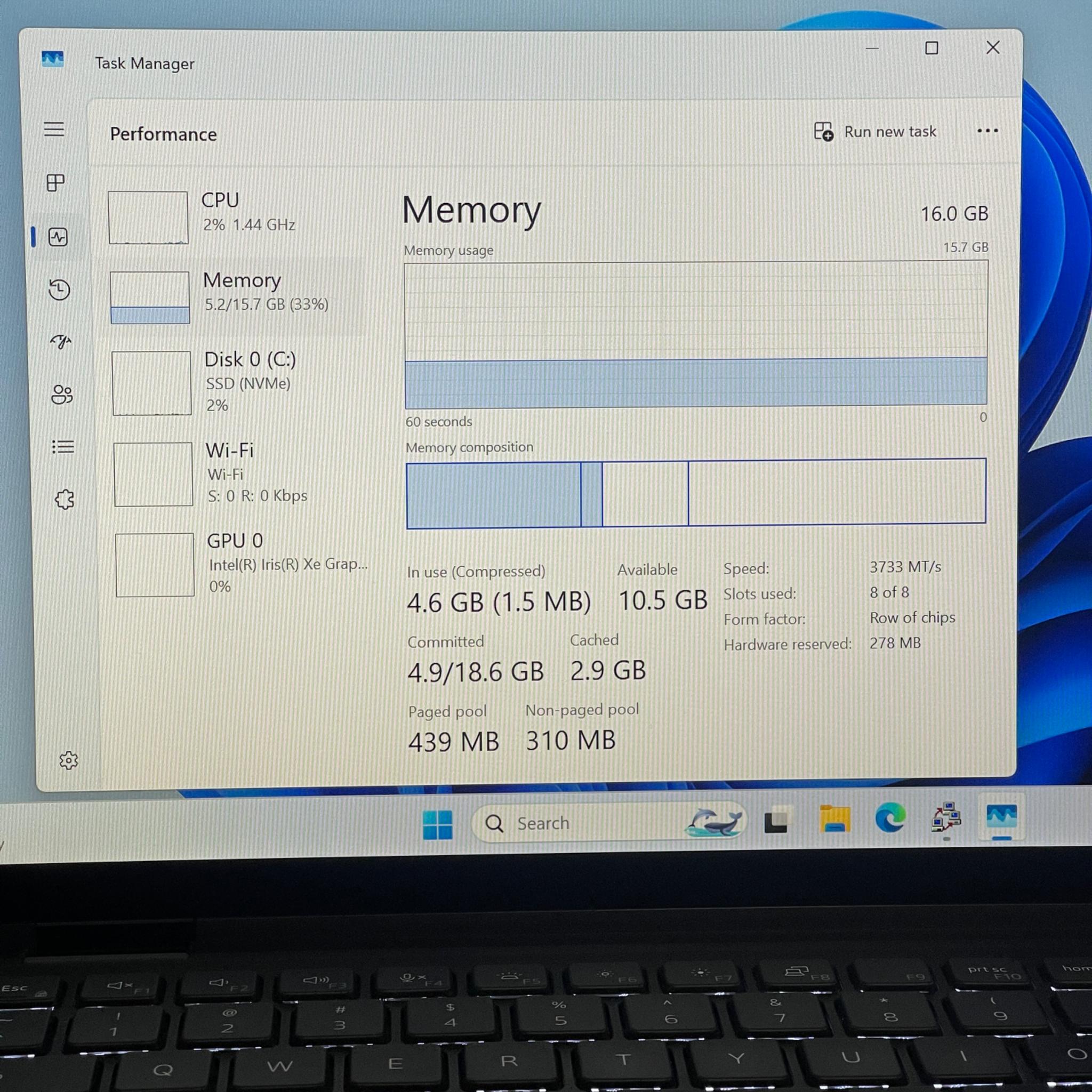
Task: Click the '4.6 GB (1.5 MB)' in-use value
Action: click(x=499, y=602)
